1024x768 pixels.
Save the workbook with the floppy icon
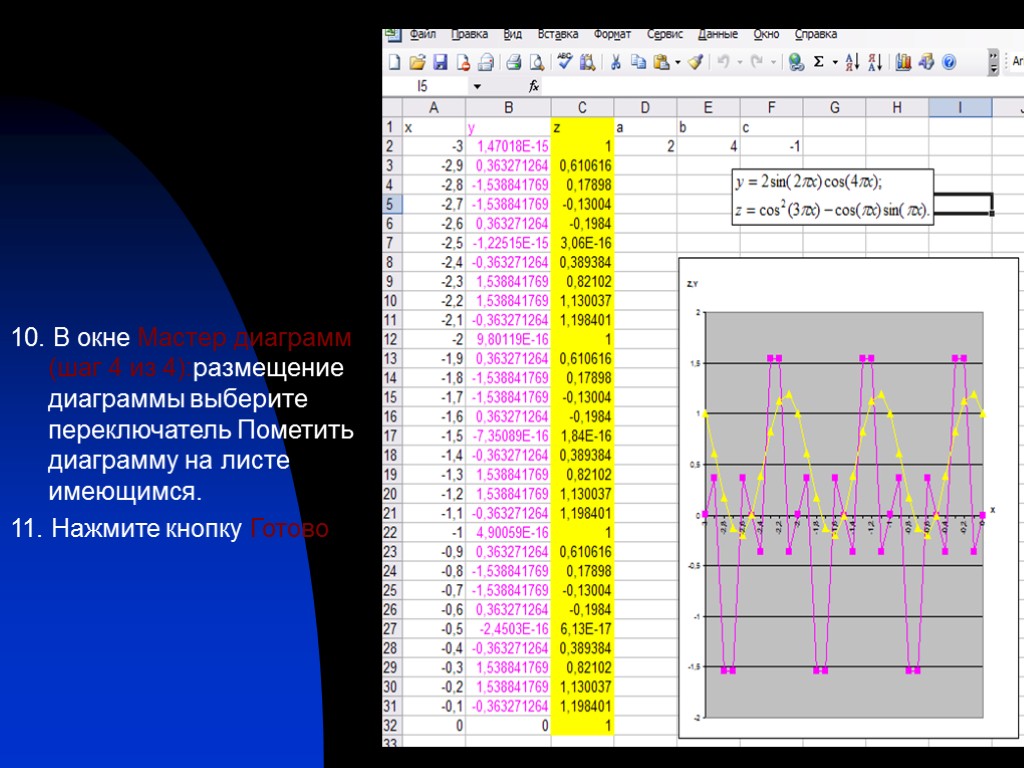440,62
